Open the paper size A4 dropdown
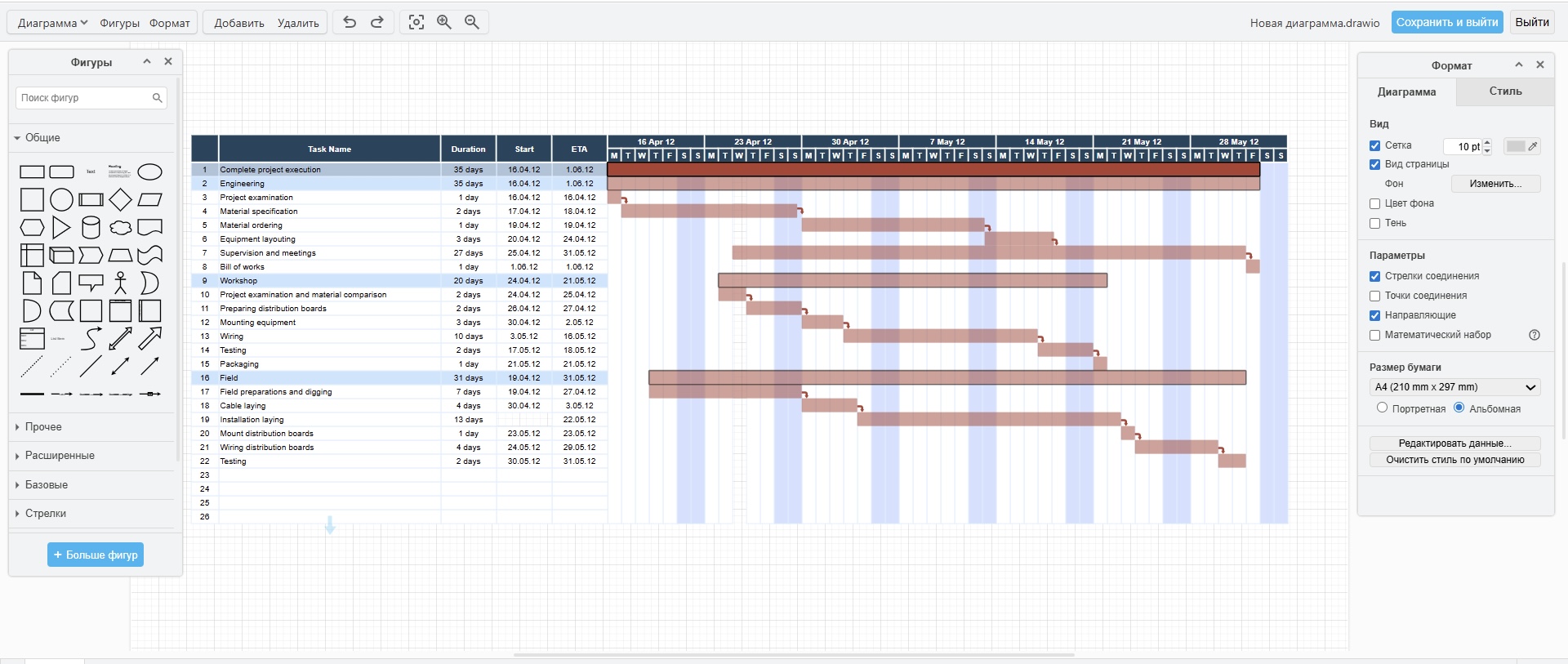This screenshot has height=664, width=1568. point(1455,387)
